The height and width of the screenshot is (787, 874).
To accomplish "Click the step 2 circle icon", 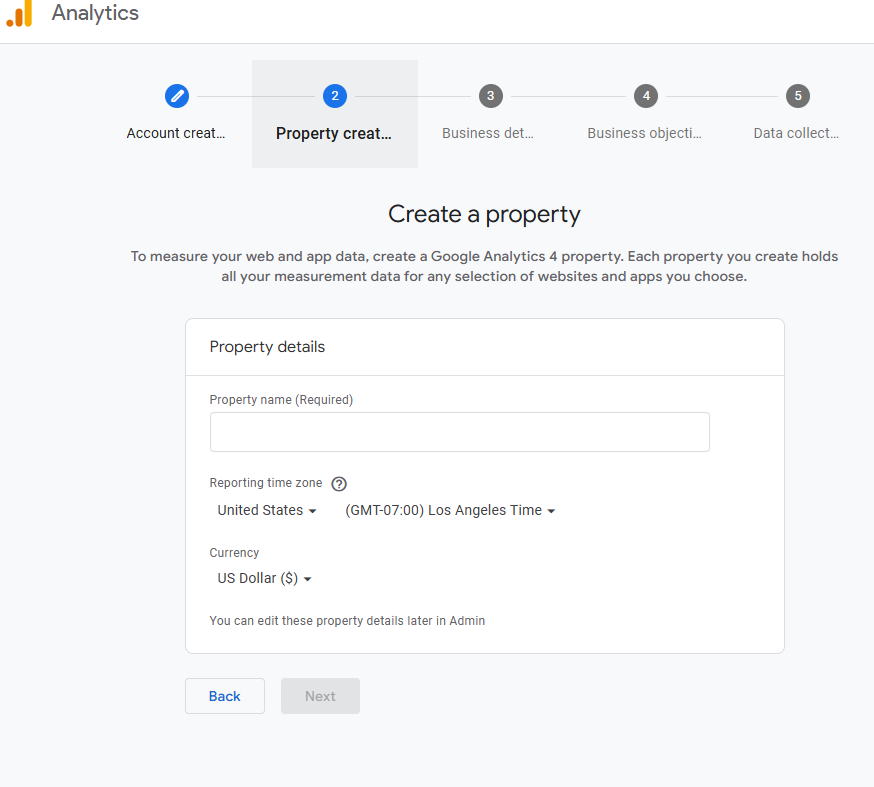I will [334, 96].
